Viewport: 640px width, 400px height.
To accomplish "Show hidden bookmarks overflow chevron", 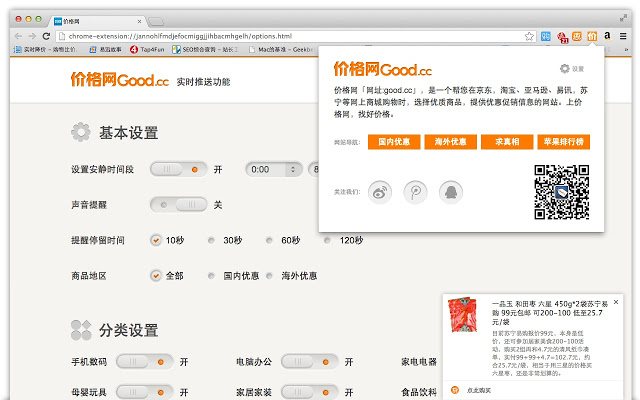I will 626,49.
